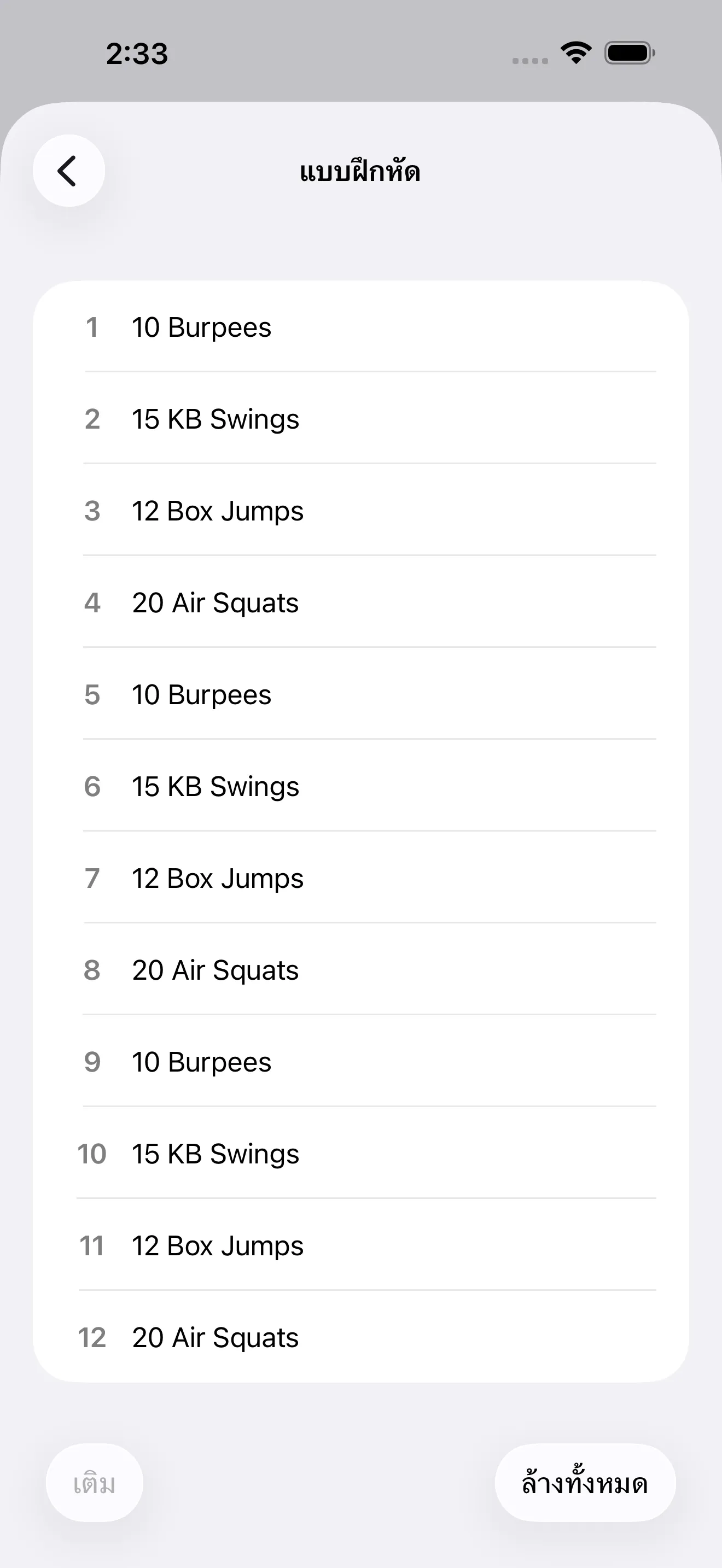The height and width of the screenshot is (1568, 722).
Task: Tap the ล้างทั้งหมด clear-all button
Action: pos(584,1483)
